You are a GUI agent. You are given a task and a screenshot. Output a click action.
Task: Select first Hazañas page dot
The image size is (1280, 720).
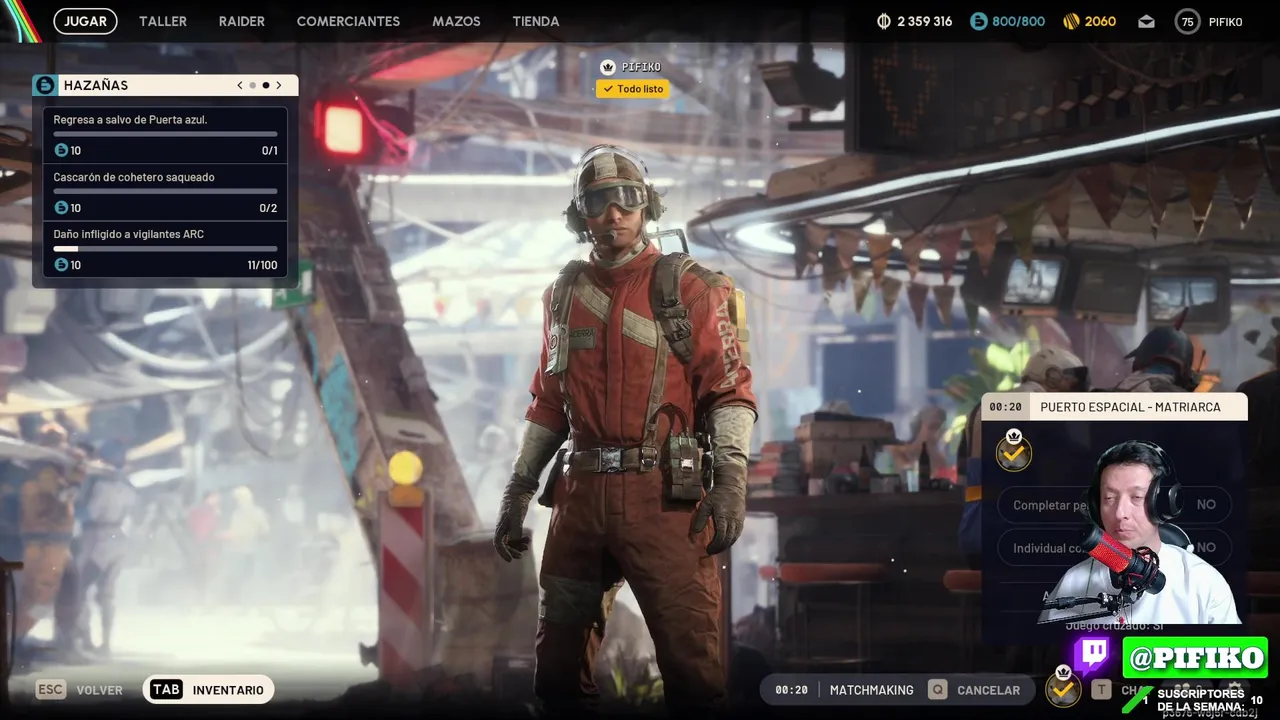coord(252,85)
